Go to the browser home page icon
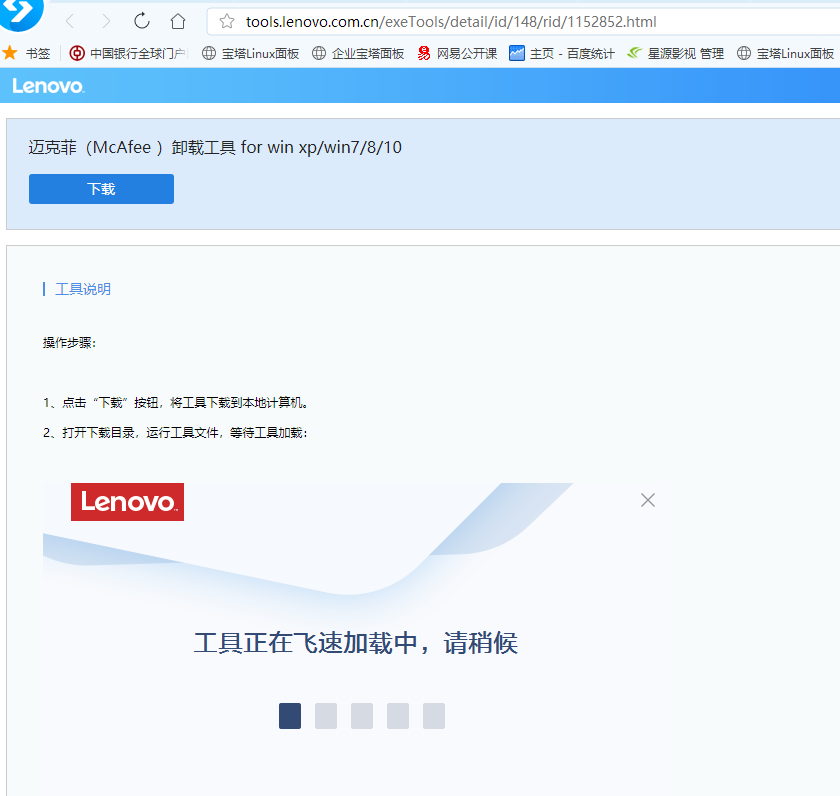The height and width of the screenshot is (796, 840). (x=178, y=21)
